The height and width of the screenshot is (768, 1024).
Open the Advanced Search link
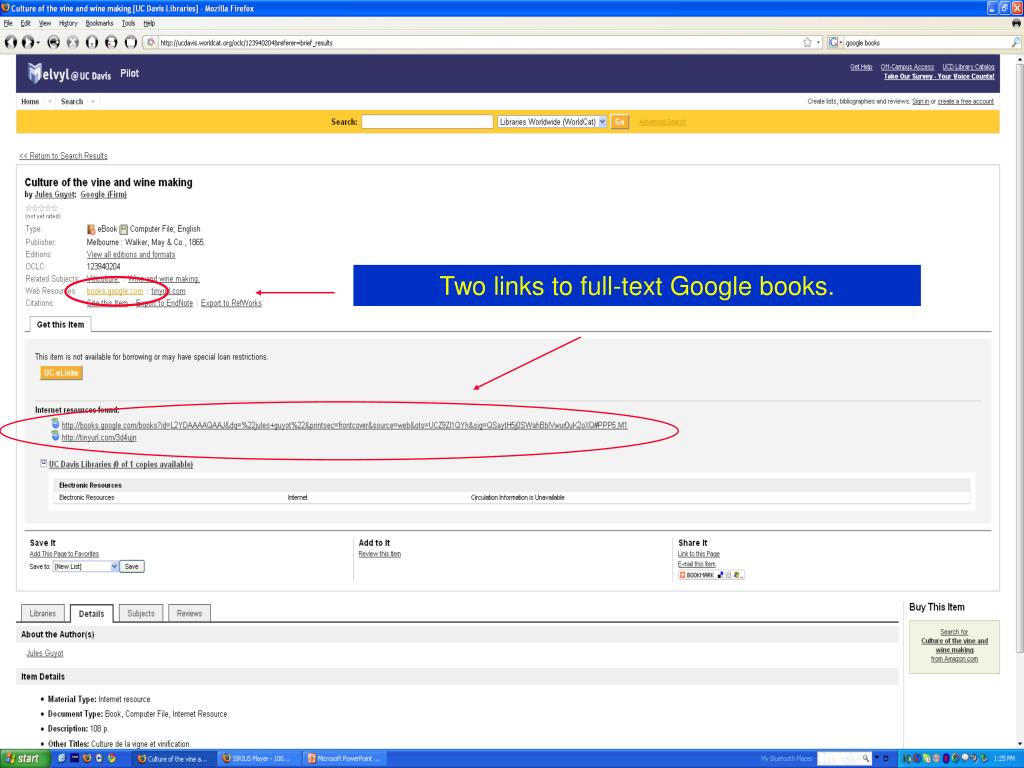pos(662,122)
